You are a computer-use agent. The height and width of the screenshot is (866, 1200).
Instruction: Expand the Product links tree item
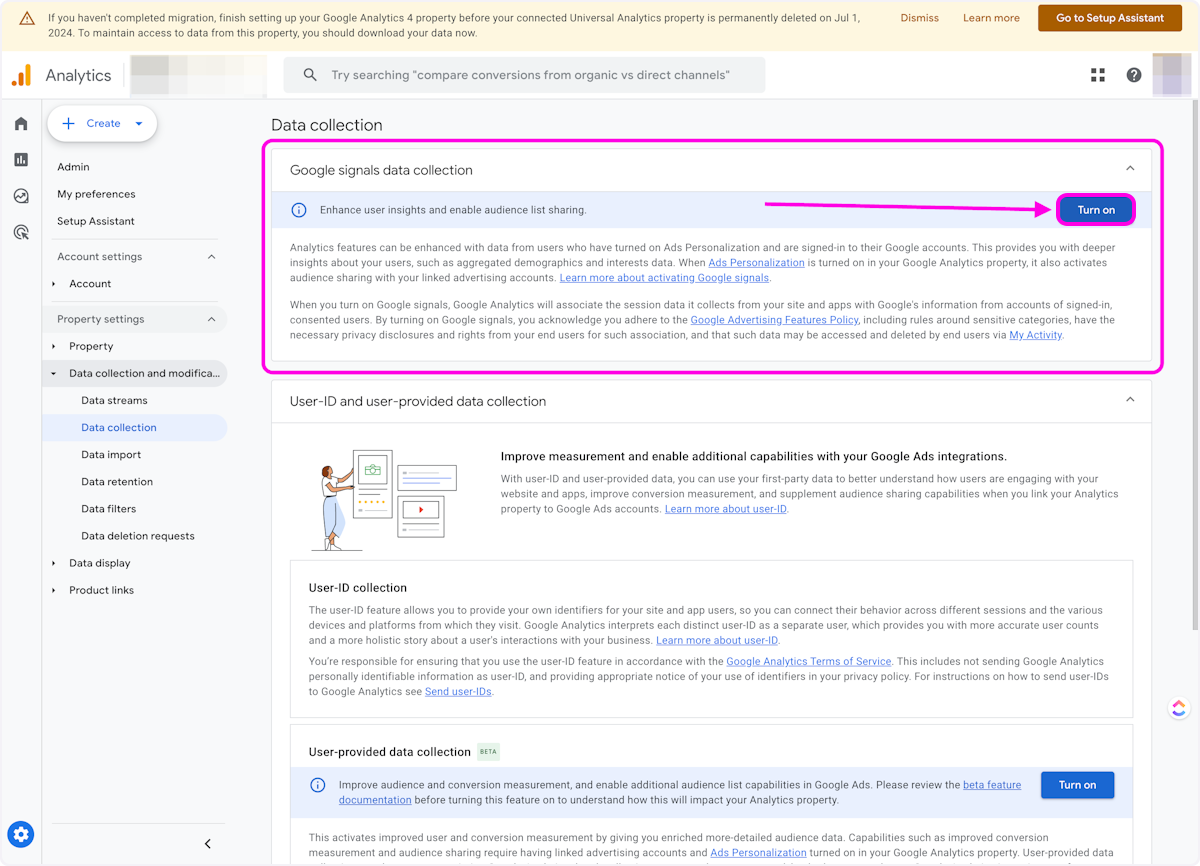click(x=54, y=590)
